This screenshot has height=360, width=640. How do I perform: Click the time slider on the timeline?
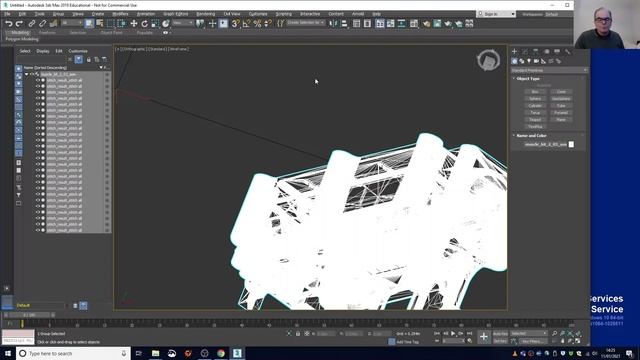click(x=29, y=315)
